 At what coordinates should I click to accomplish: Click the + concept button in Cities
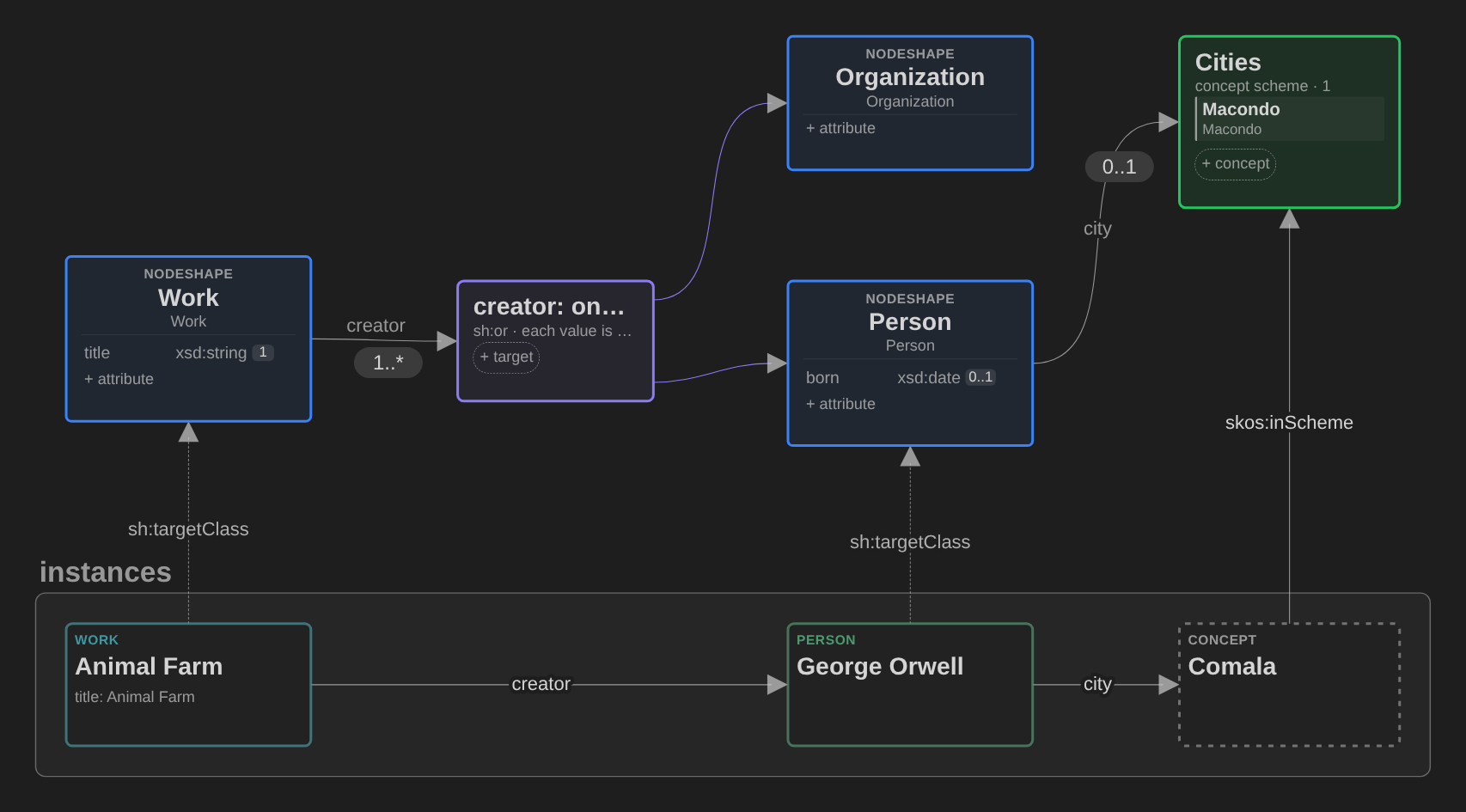tap(1235, 163)
